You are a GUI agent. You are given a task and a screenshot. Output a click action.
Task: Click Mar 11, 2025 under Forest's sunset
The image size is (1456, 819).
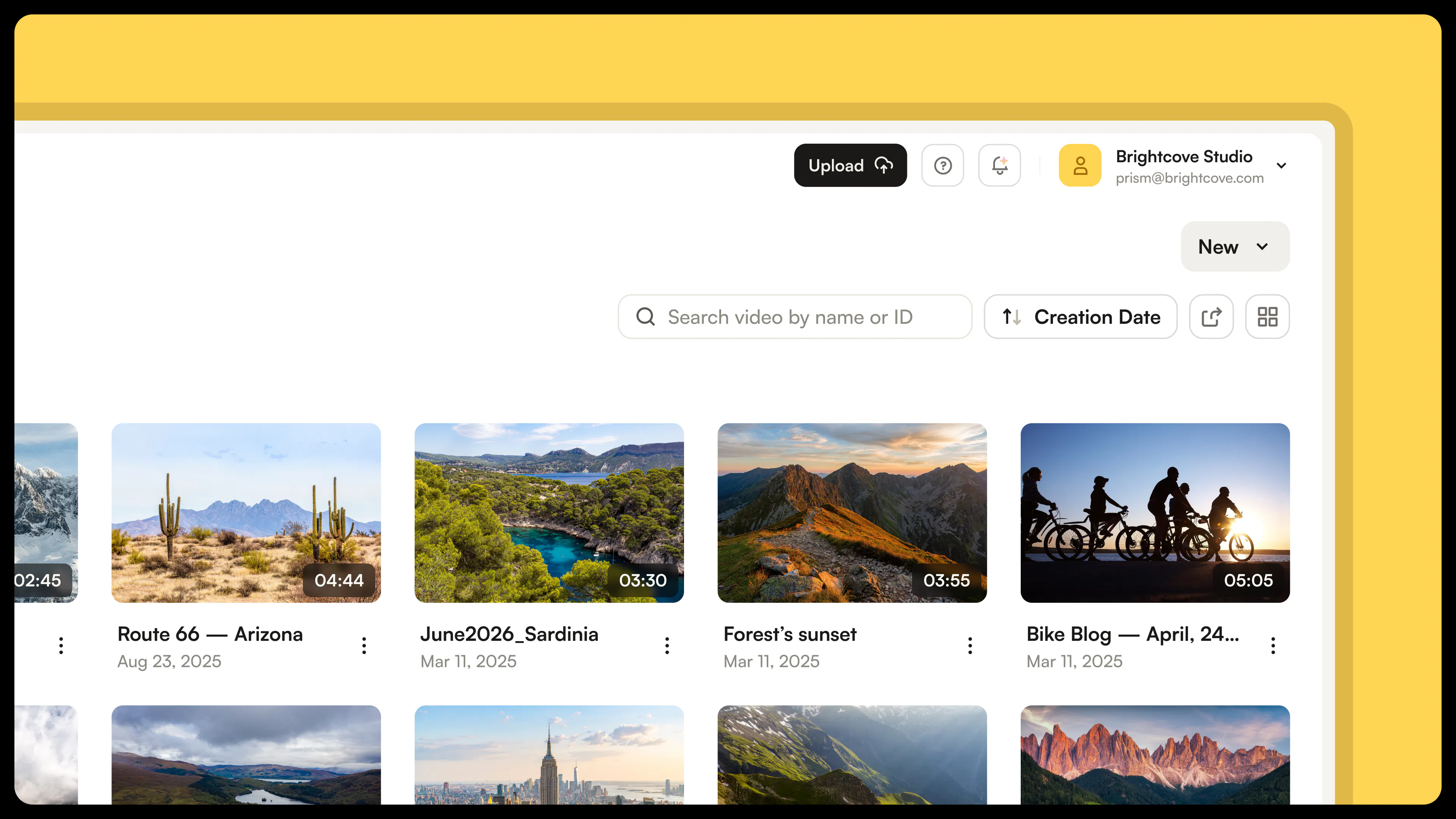(x=771, y=661)
